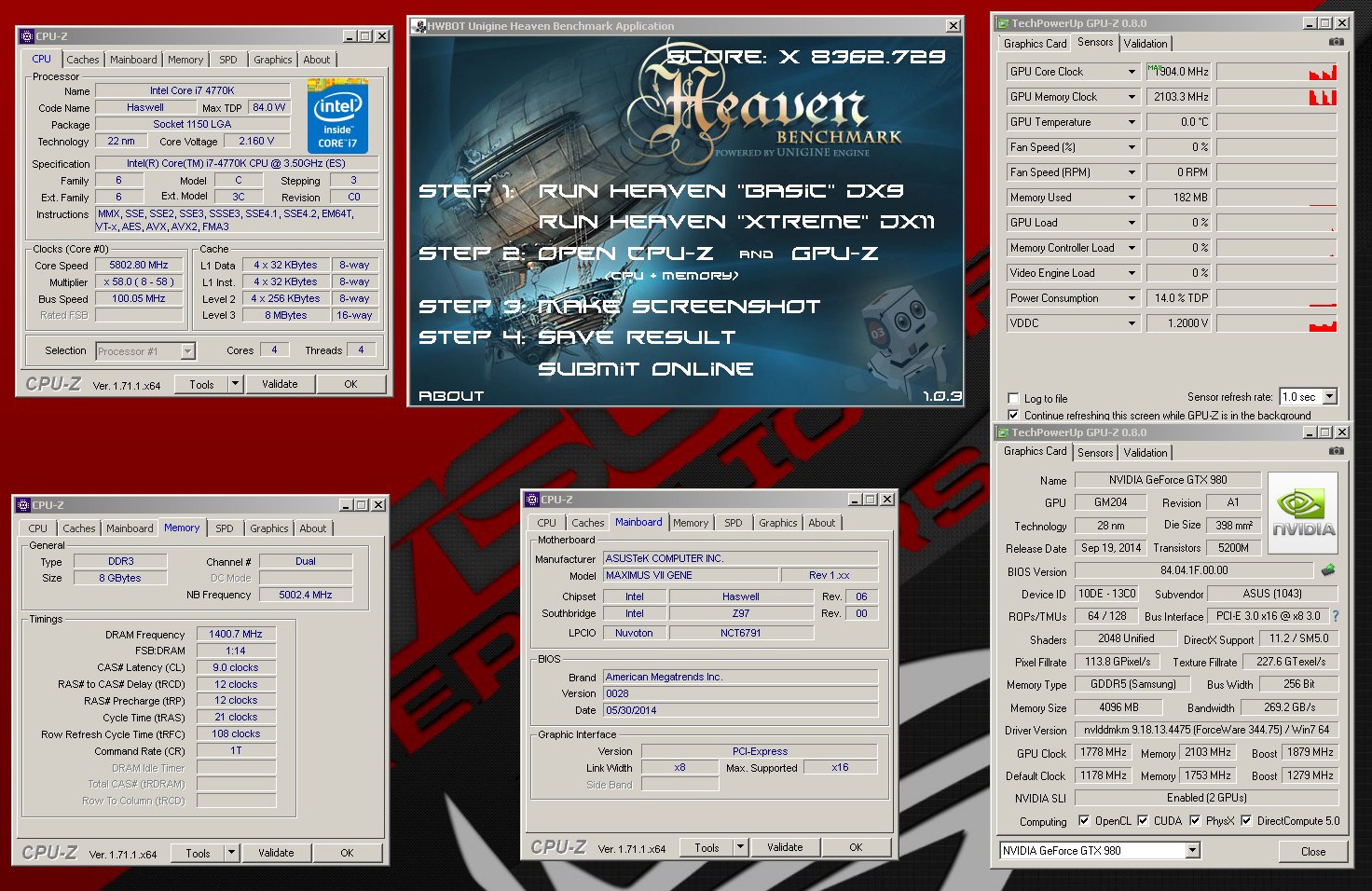Click Tools button in CPU-Z Mainboard window
Screen dimensions: 1372x891
[707, 847]
